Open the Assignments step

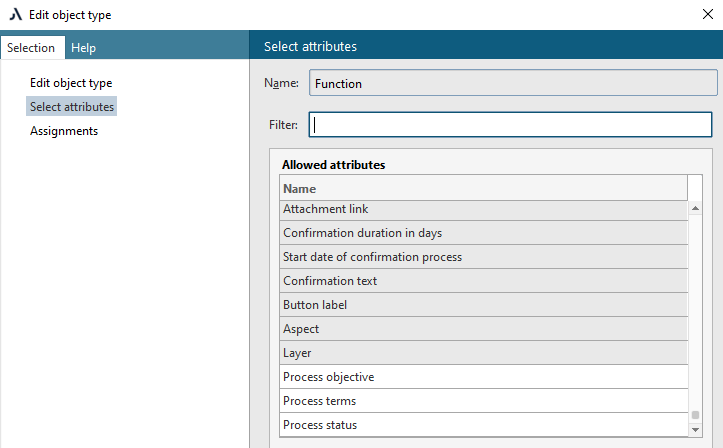(x=64, y=131)
